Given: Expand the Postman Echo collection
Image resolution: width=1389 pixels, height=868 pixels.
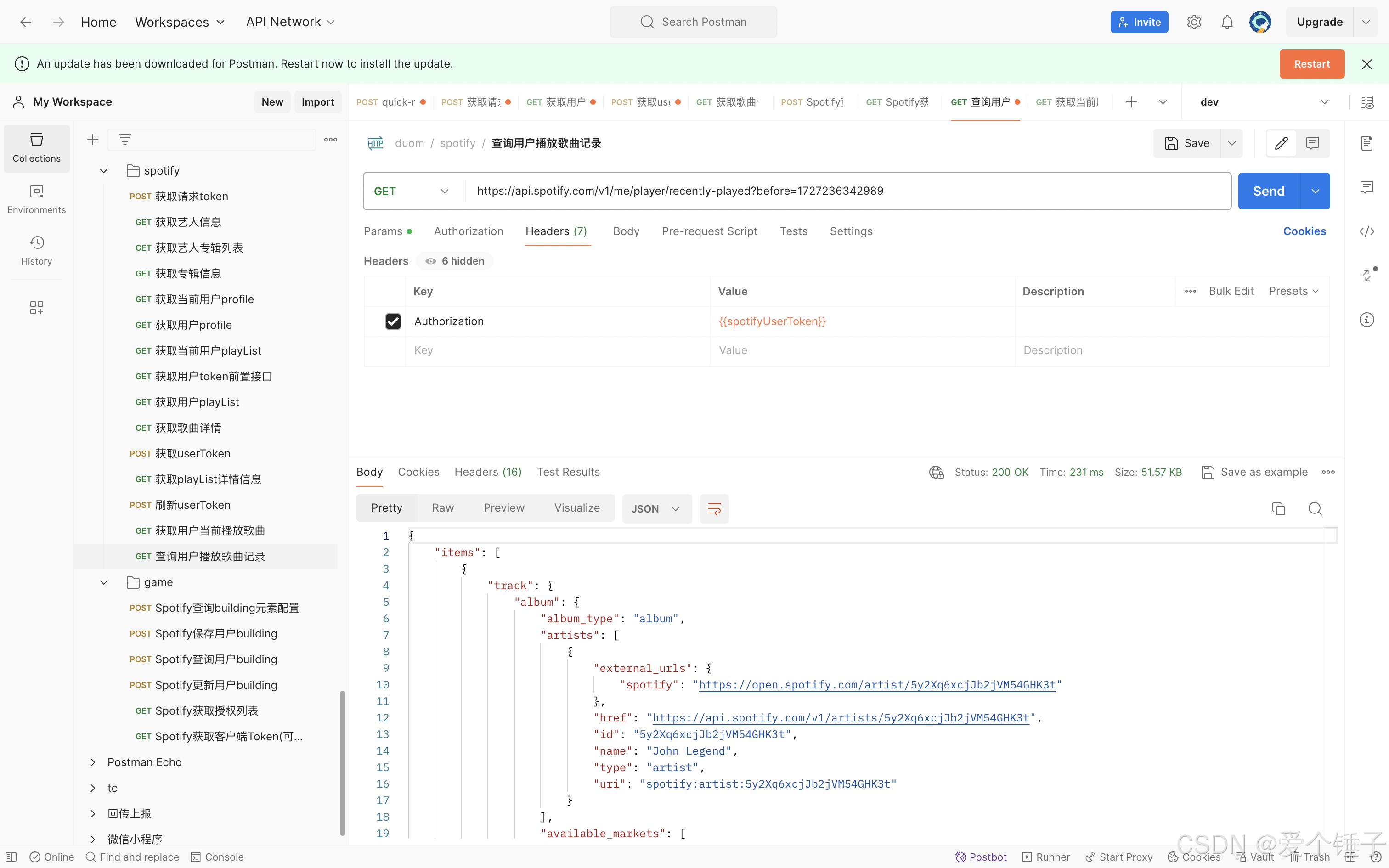Looking at the screenshot, I should tap(93, 762).
